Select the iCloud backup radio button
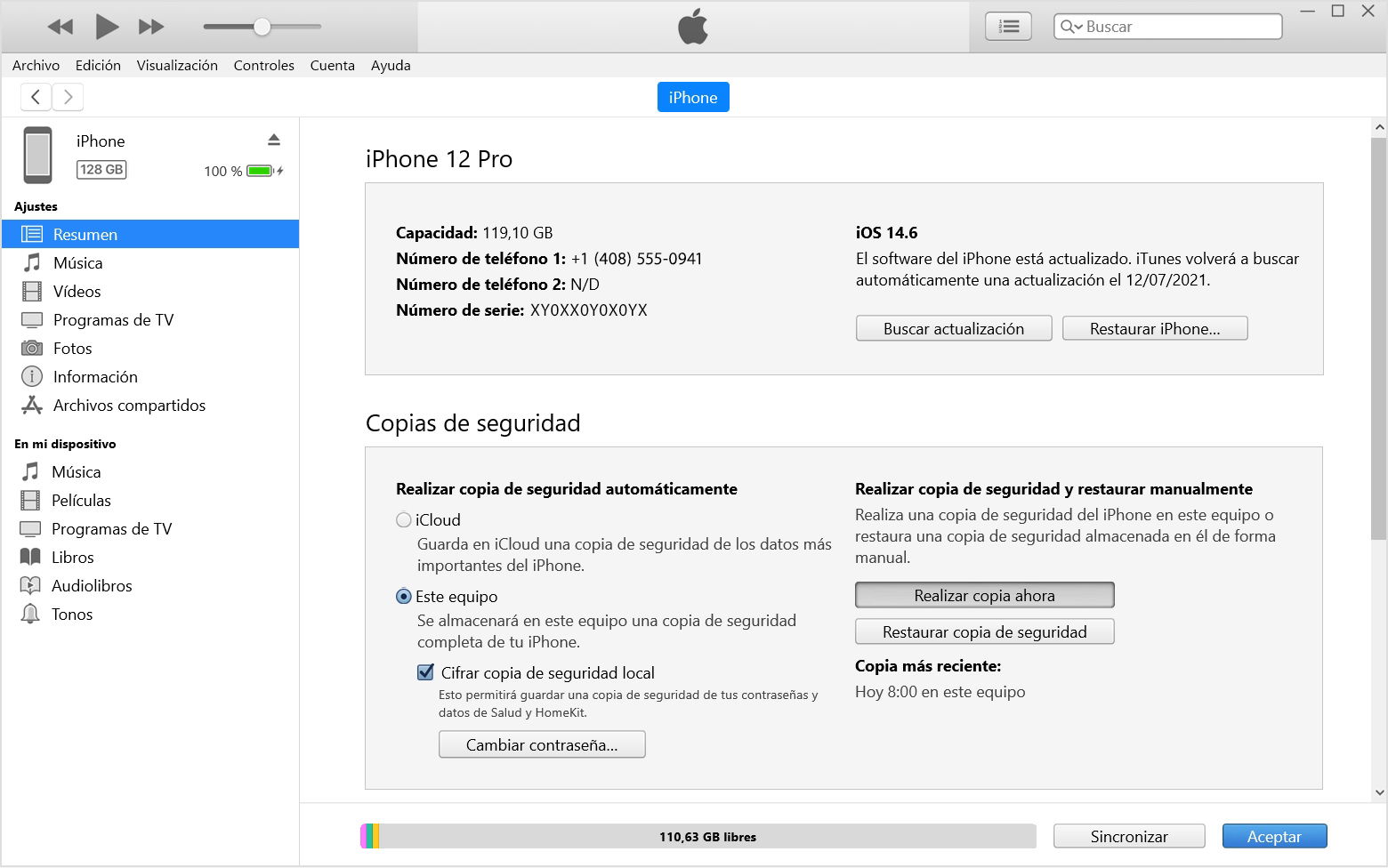This screenshot has height=868, width=1388. [x=404, y=519]
